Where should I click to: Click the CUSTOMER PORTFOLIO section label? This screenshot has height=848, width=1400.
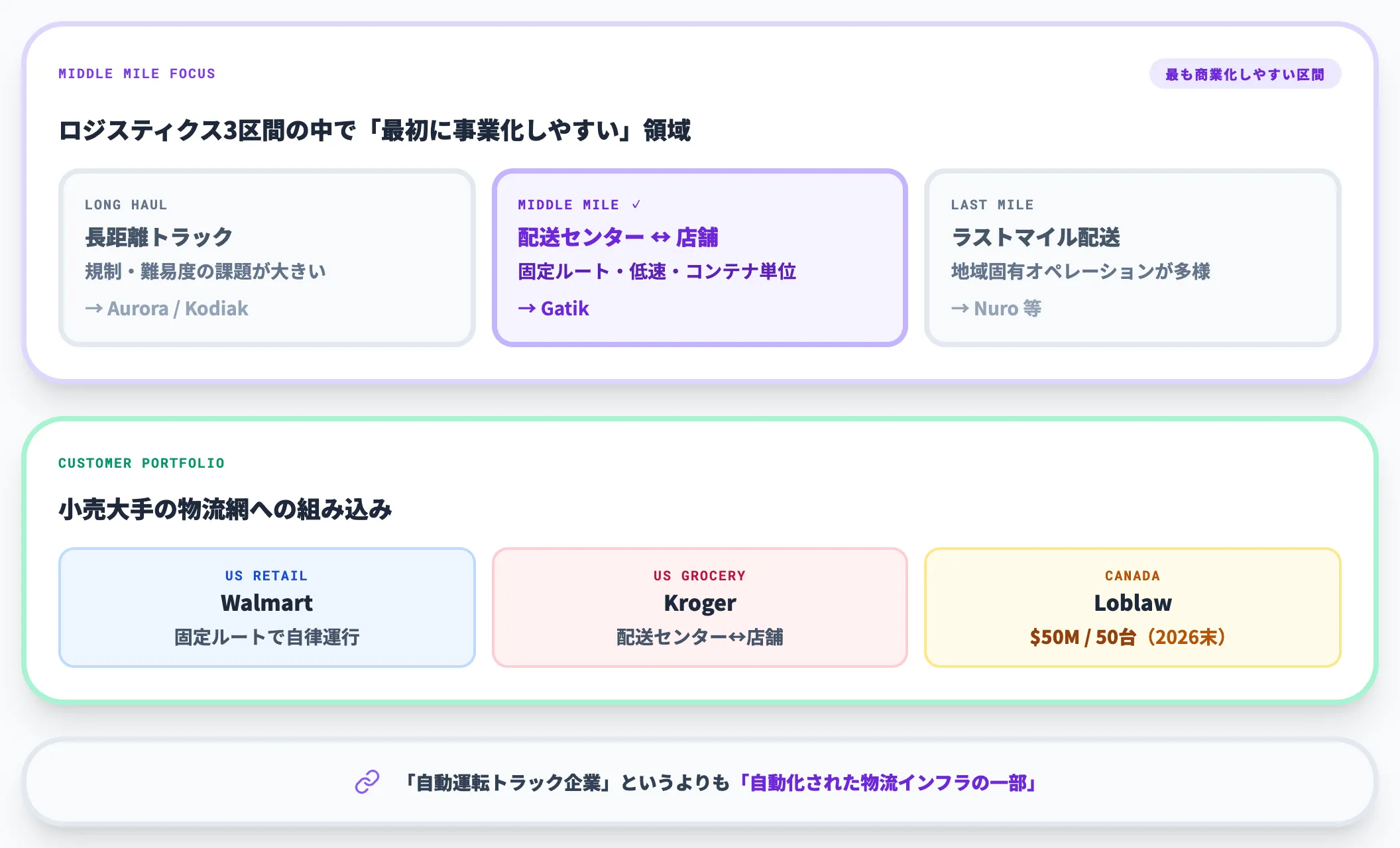(141, 463)
